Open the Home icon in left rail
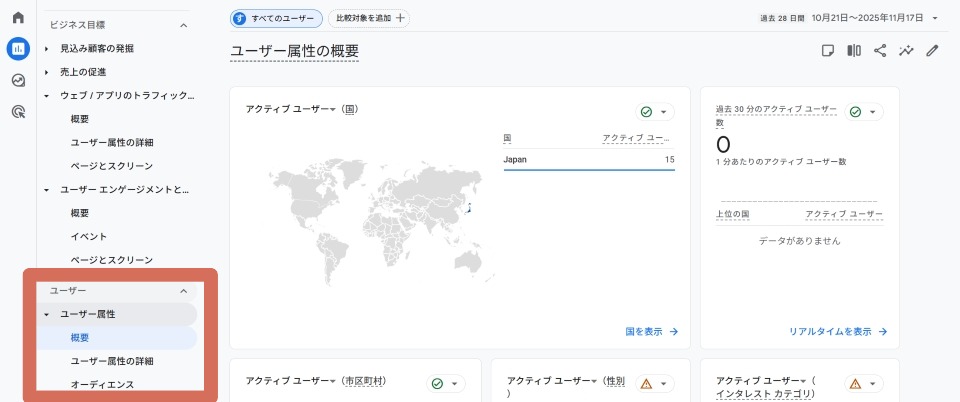Viewport: 960px width, 402px height. point(18,18)
